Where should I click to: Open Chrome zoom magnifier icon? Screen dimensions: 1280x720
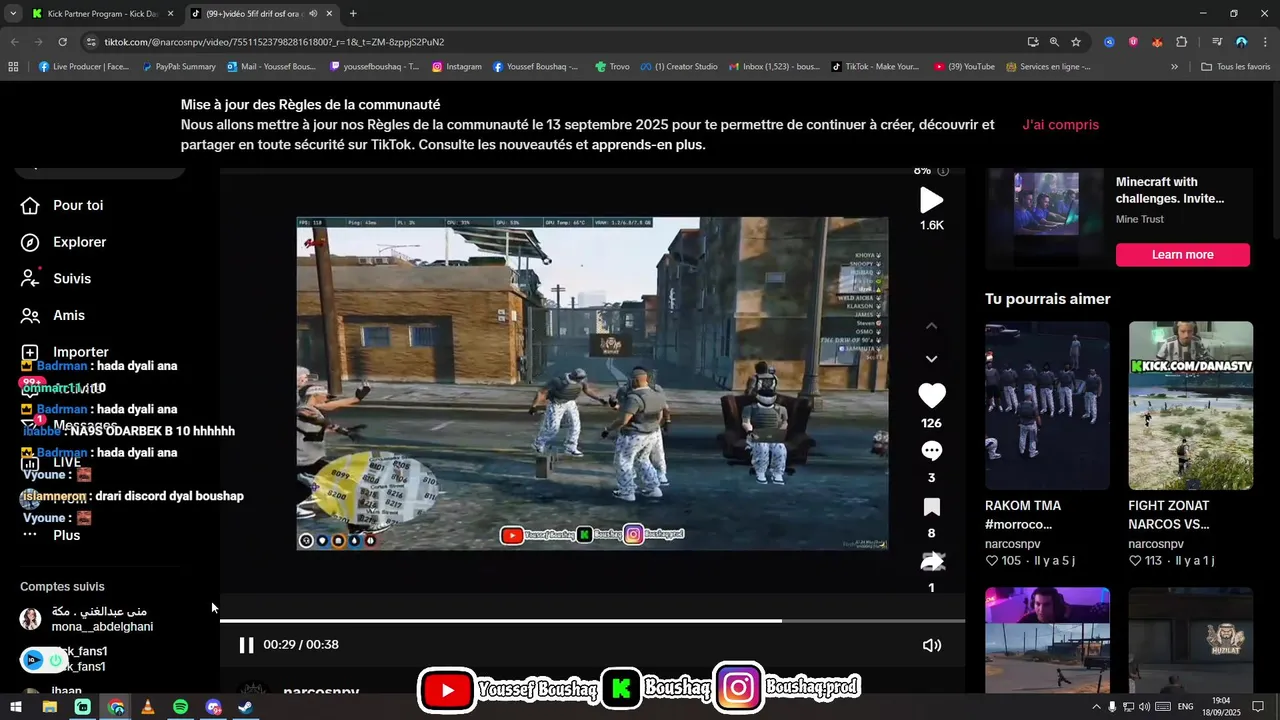click(x=1054, y=42)
